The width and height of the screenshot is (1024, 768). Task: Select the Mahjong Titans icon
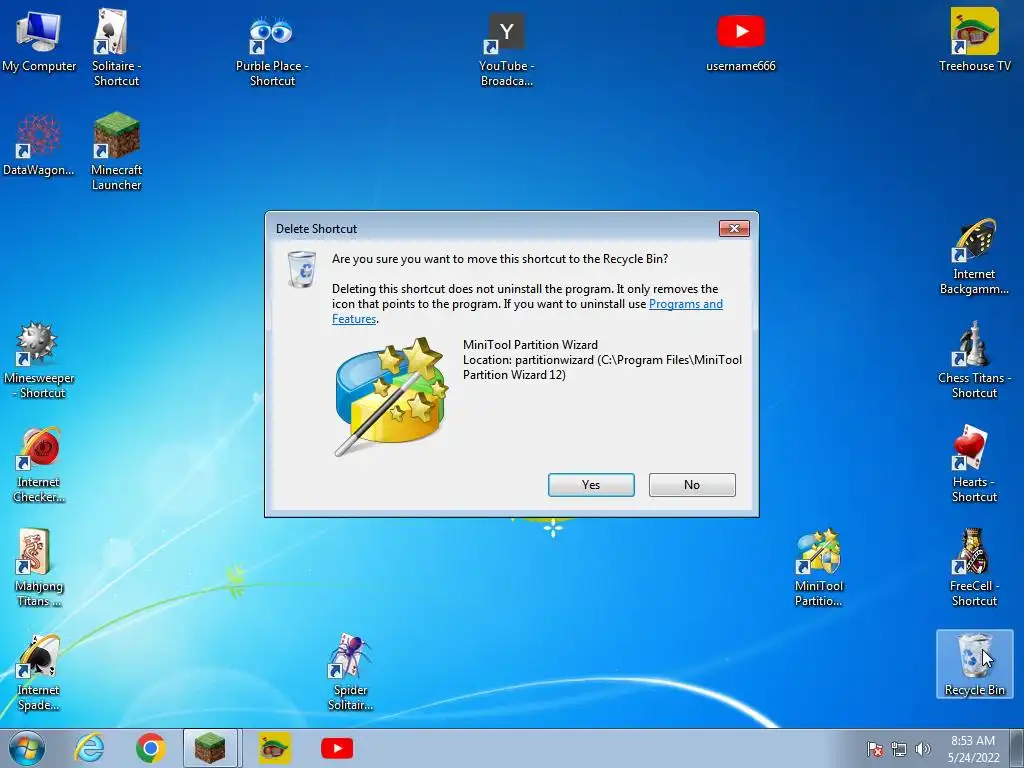(x=39, y=568)
